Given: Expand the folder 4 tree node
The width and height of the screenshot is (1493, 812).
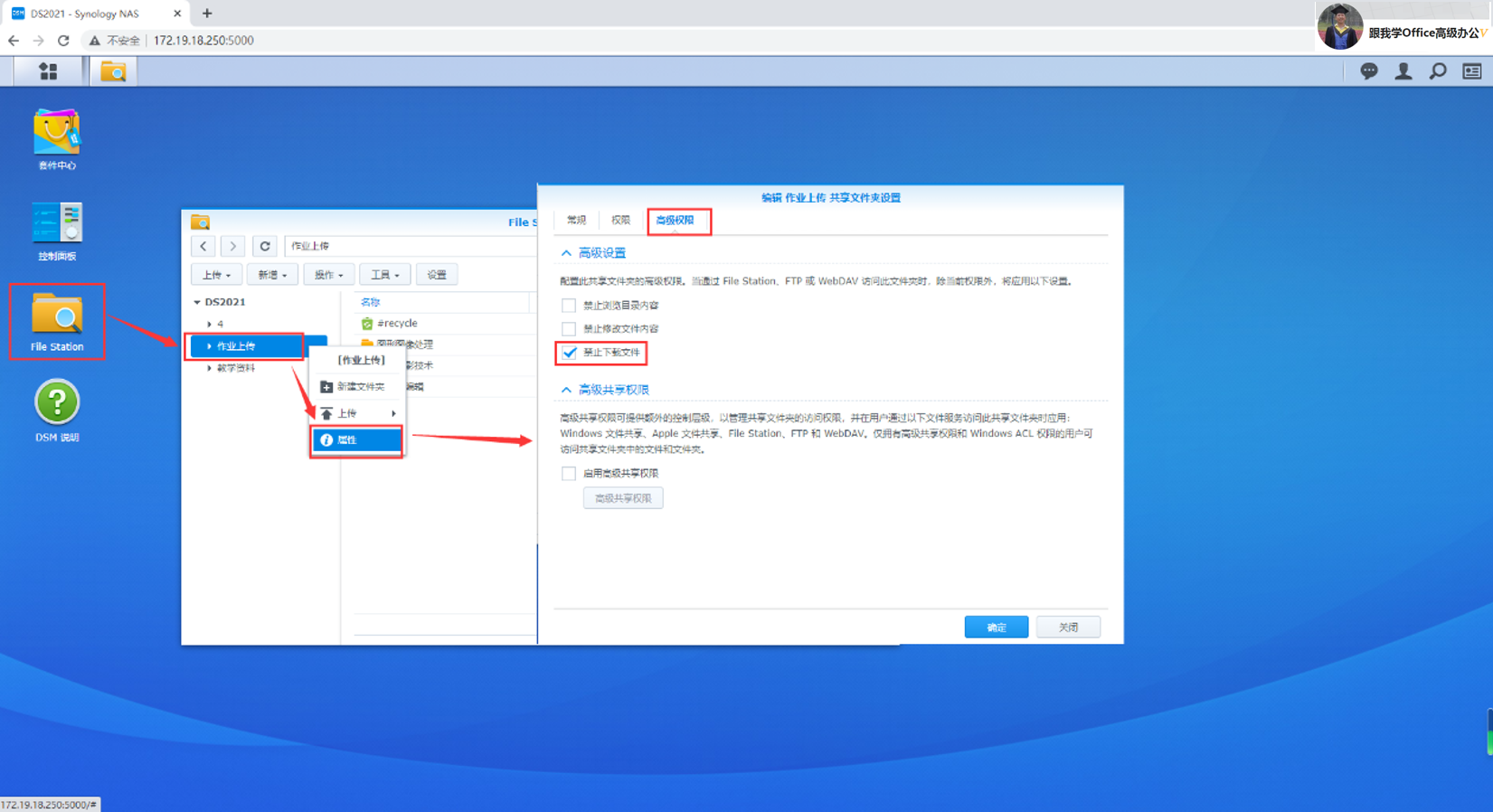Looking at the screenshot, I should point(210,324).
